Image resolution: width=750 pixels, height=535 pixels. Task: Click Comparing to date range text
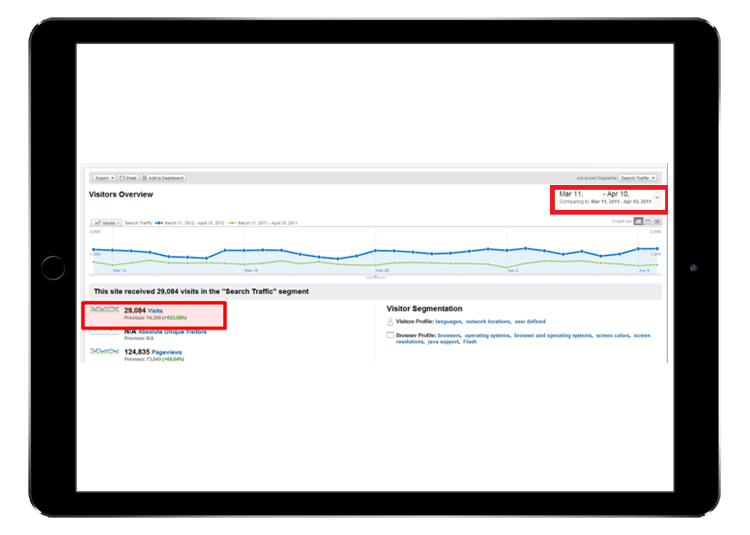(x=606, y=202)
